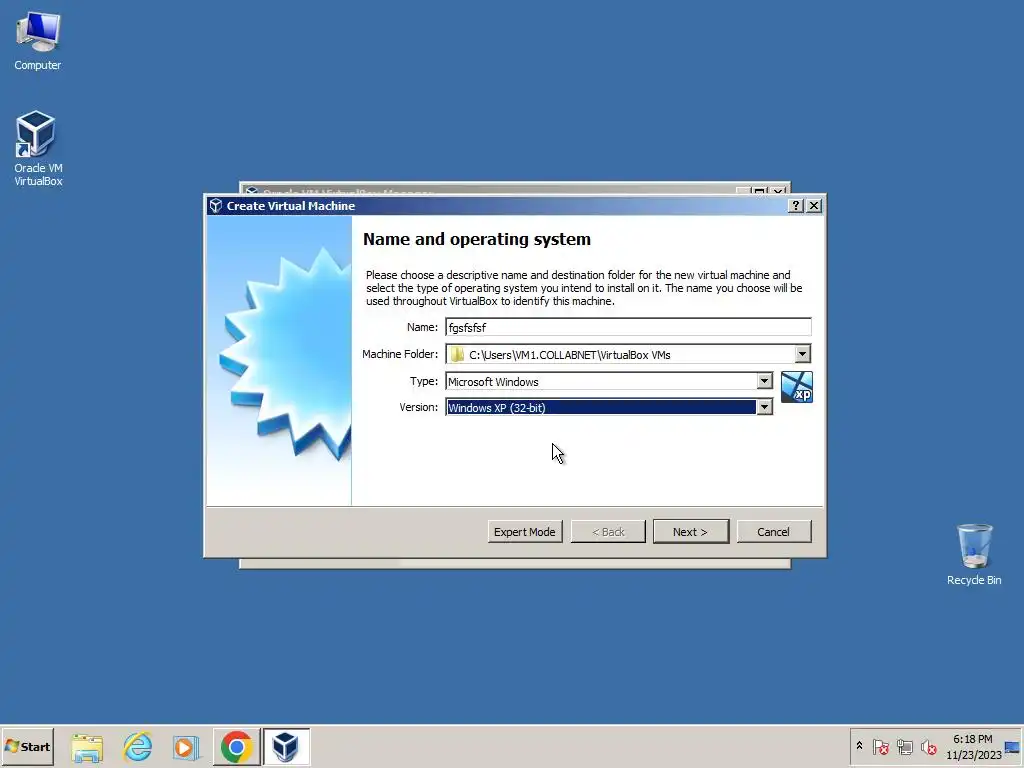Click the muted volume tray icon
This screenshot has width=1024, height=768.
(x=929, y=746)
